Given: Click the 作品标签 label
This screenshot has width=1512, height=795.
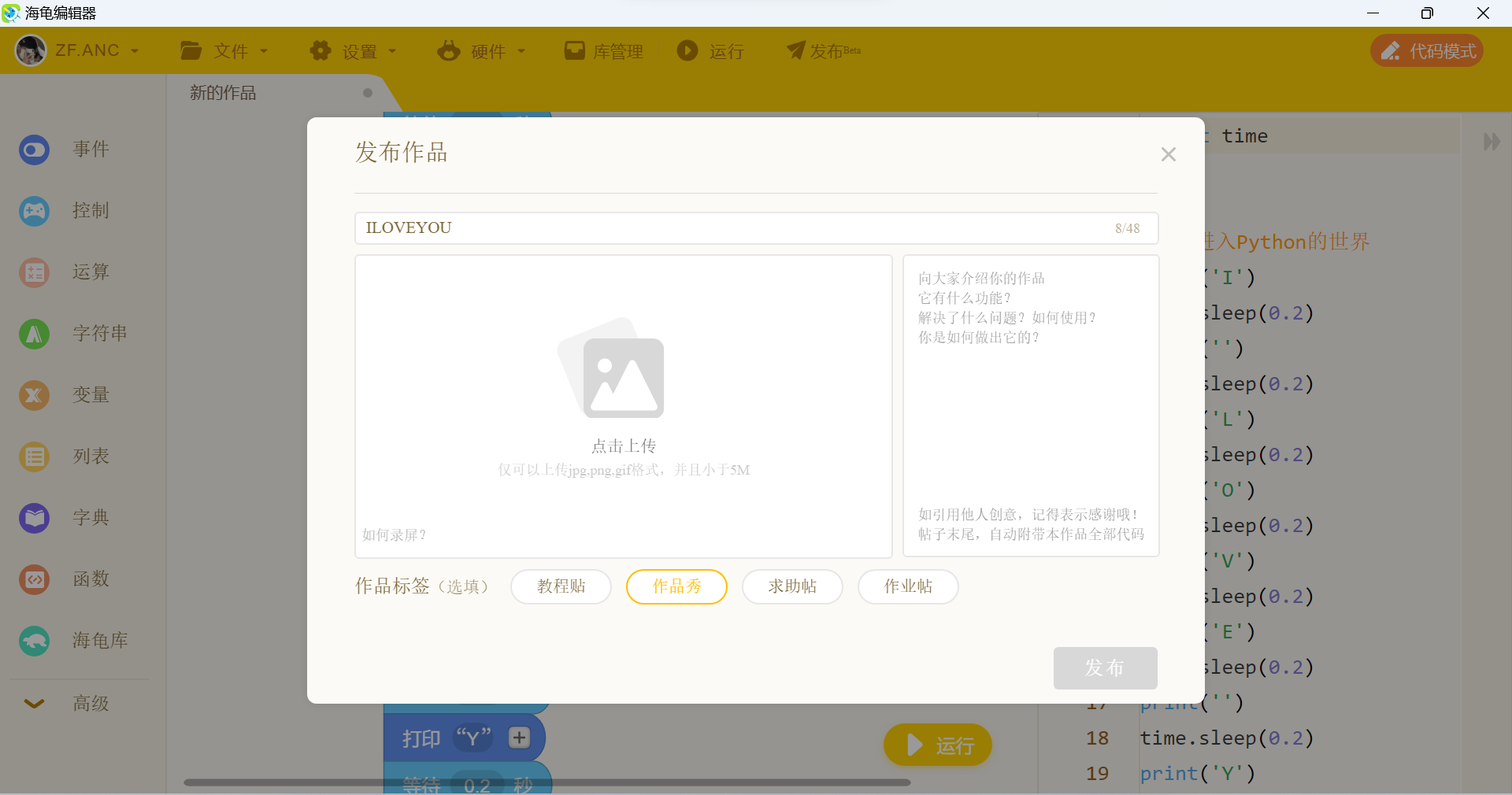Looking at the screenshot, I should coord(392,586).
